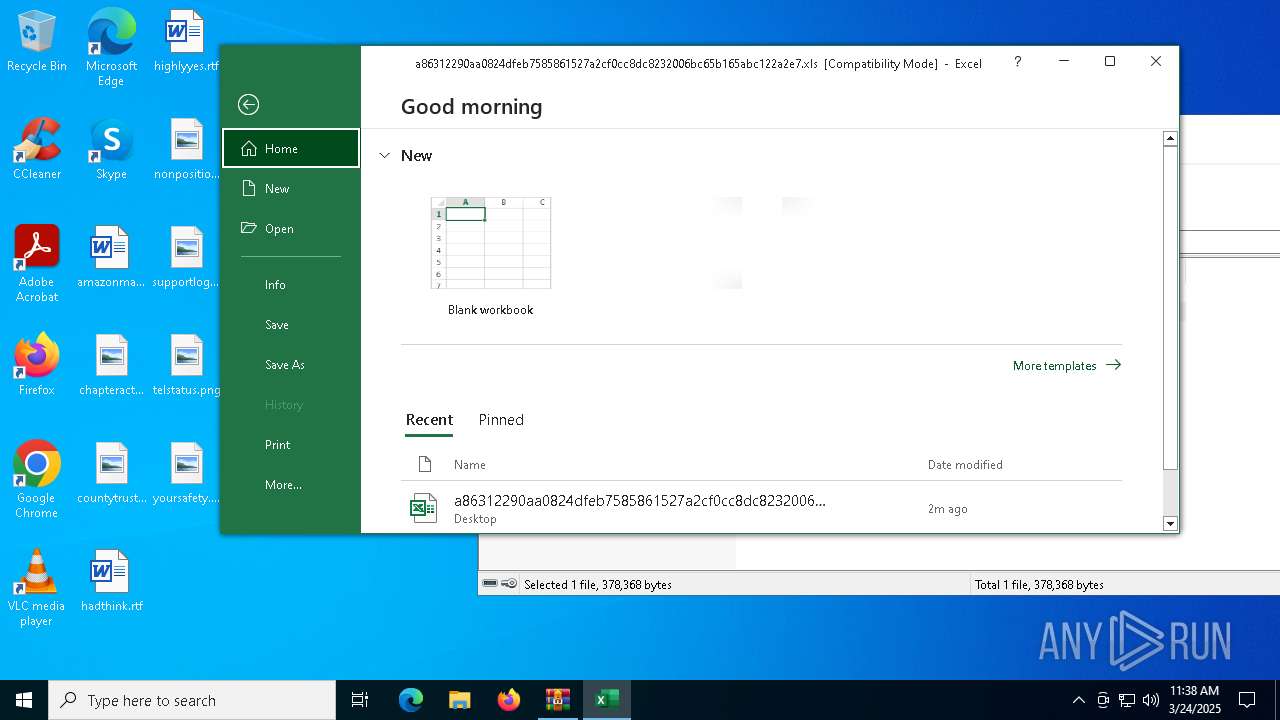Image resolution: width=1280 pixels, height=720 pixels.
Task: Click Save in the sidebar
Action: pyautogui.click(x=291, y=325)
